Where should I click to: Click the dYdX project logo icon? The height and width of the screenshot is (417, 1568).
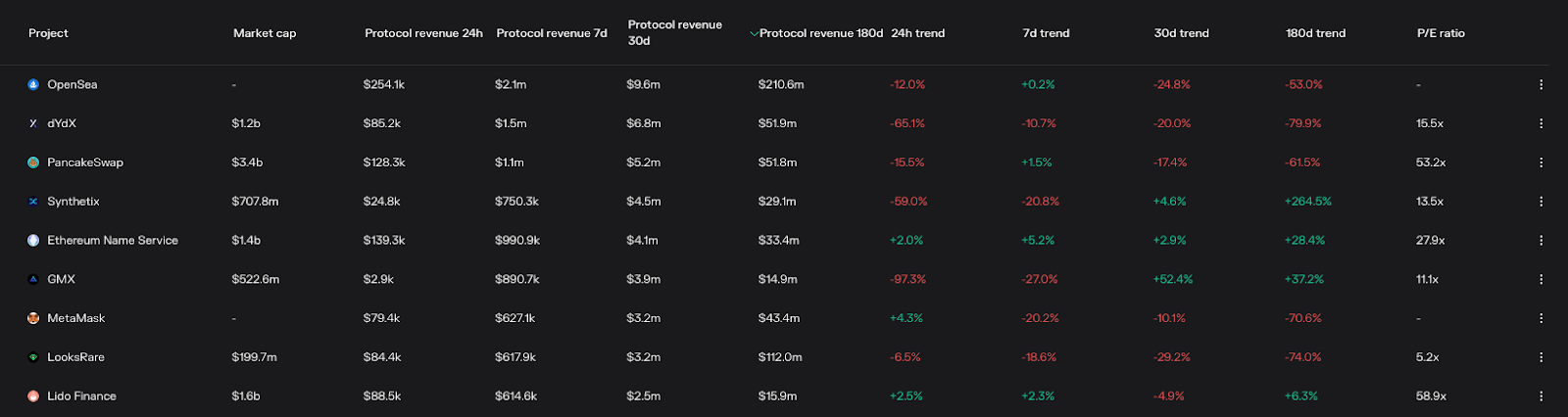[x=33, y=123]
